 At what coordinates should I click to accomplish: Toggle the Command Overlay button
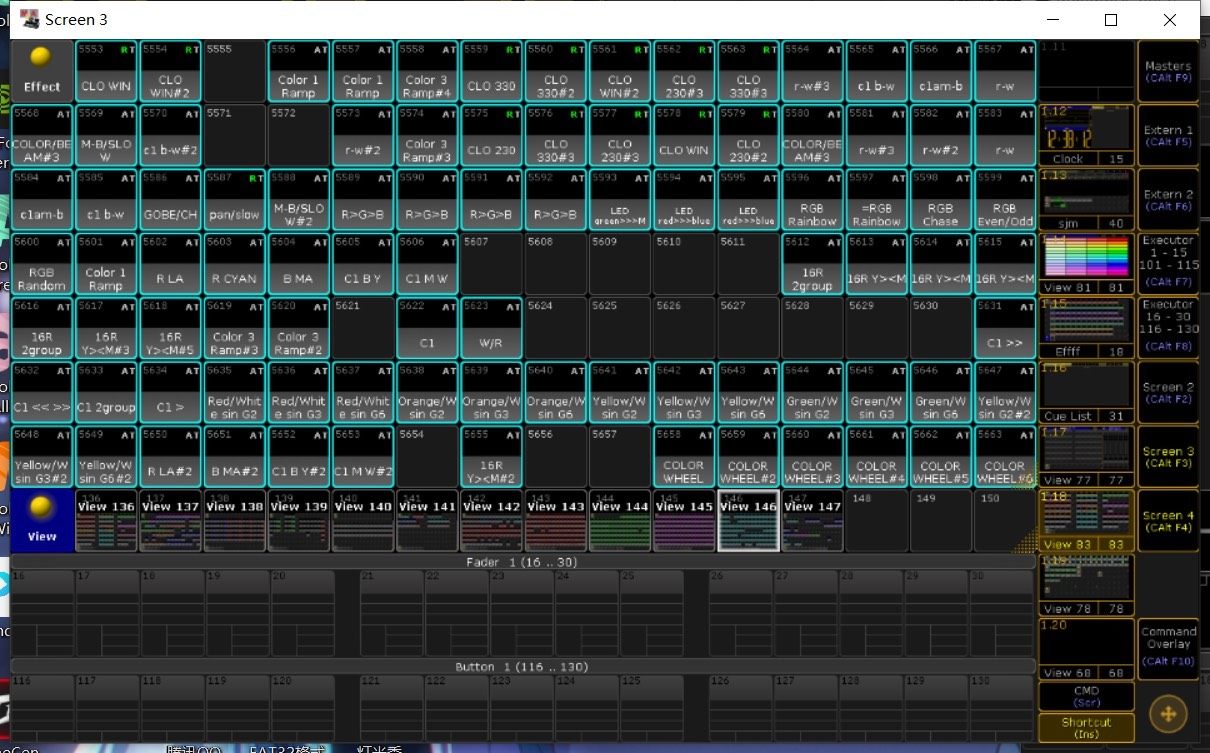1168,649
